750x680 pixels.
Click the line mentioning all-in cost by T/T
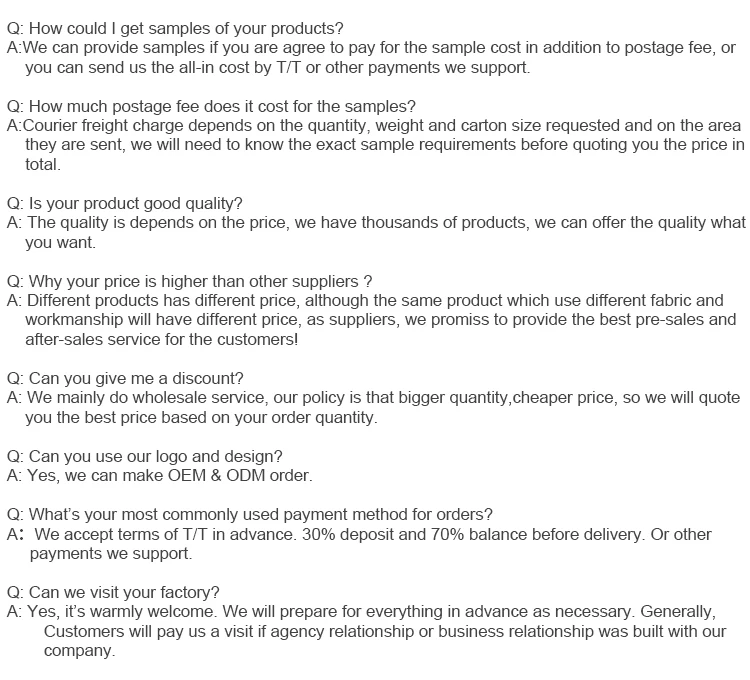[278, 67]
